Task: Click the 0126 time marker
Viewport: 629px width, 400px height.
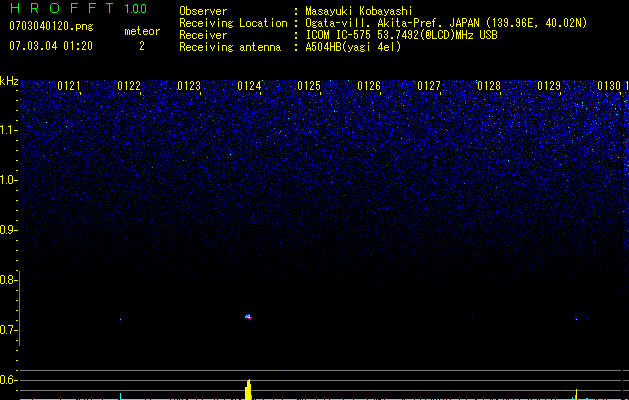Action: click(x=369, y=86)
